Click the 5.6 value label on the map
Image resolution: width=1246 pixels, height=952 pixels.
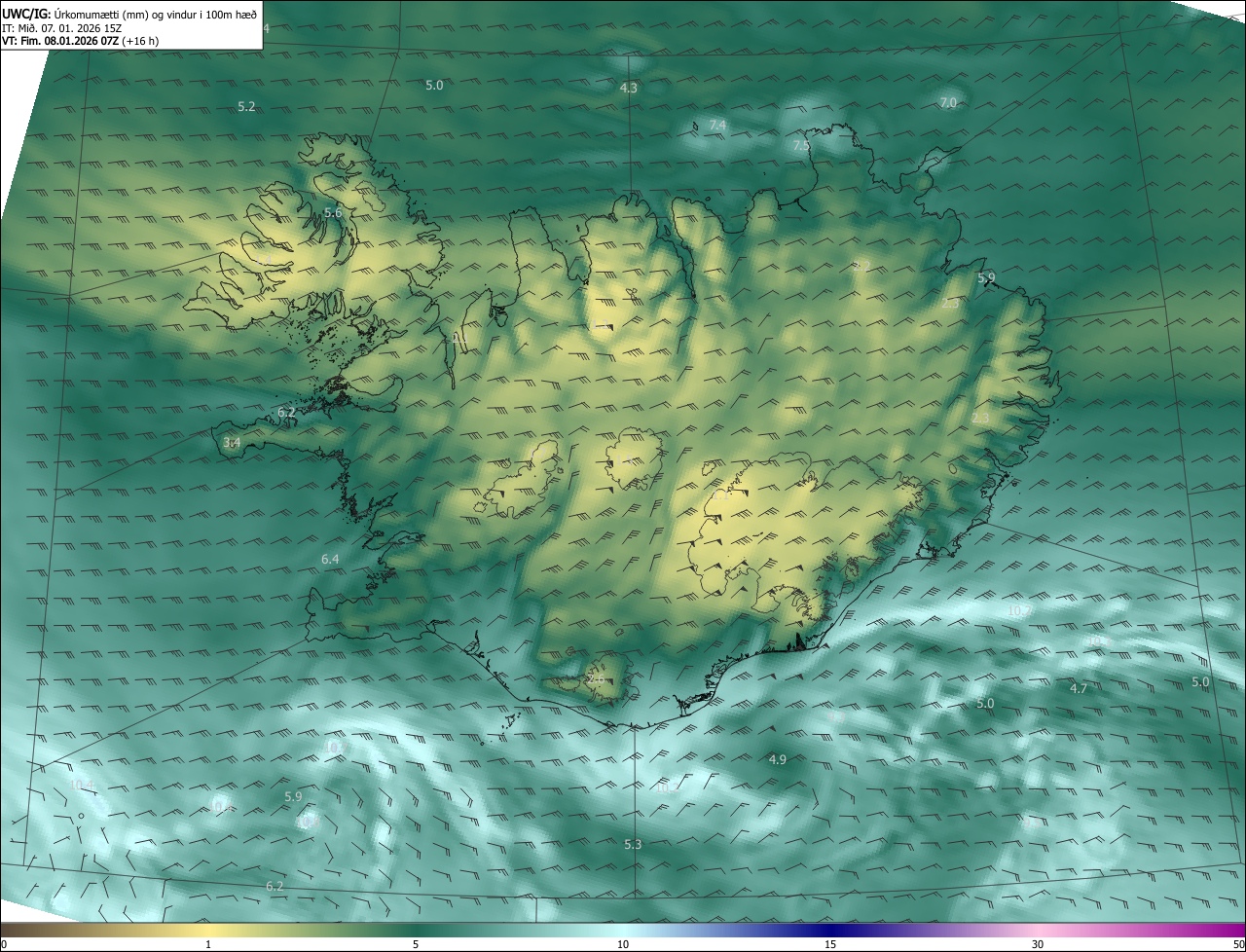(333, 212)
